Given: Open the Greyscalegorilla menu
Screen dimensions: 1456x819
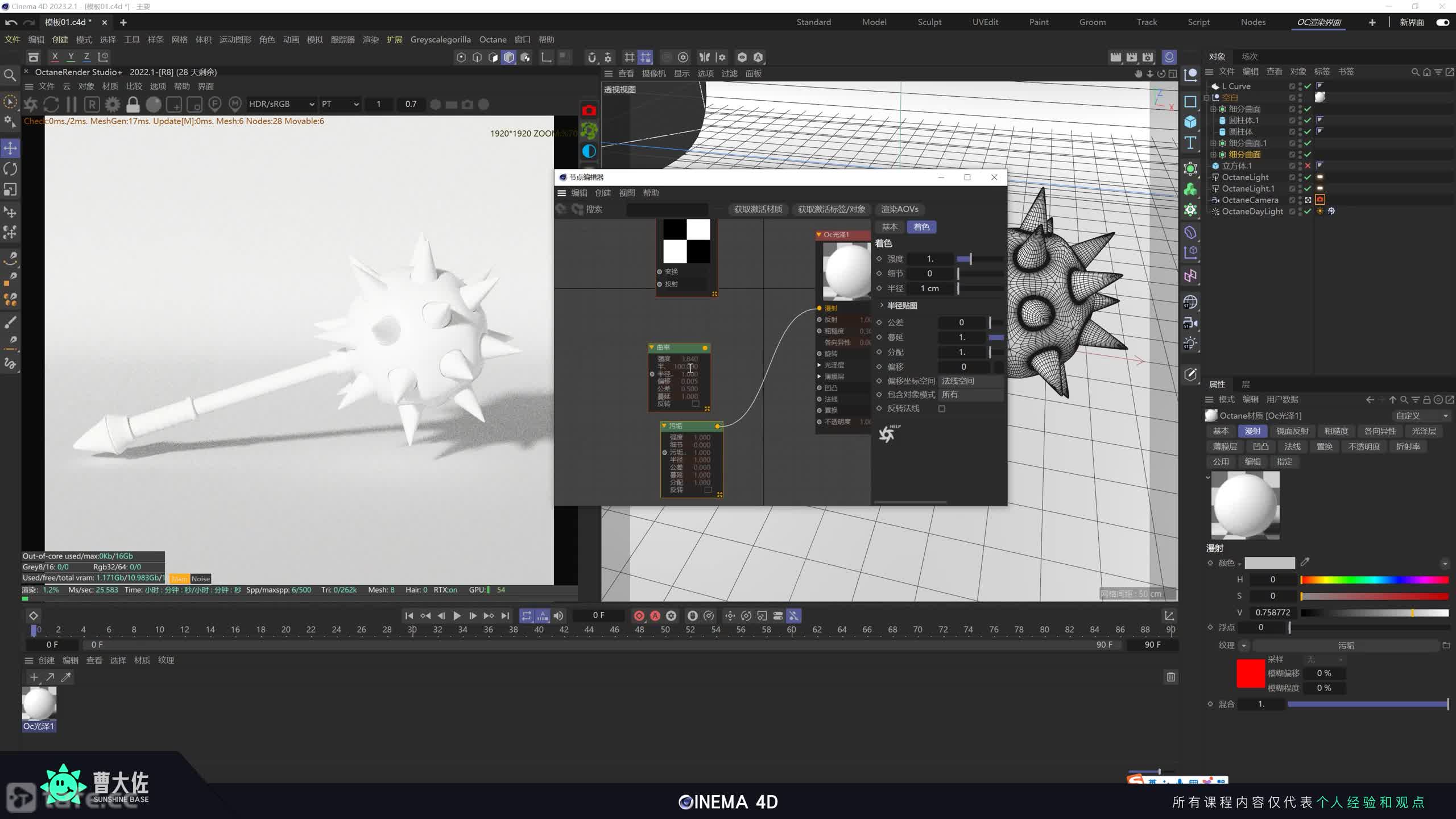Looking at the screenshot, I should tap(440, 40).
